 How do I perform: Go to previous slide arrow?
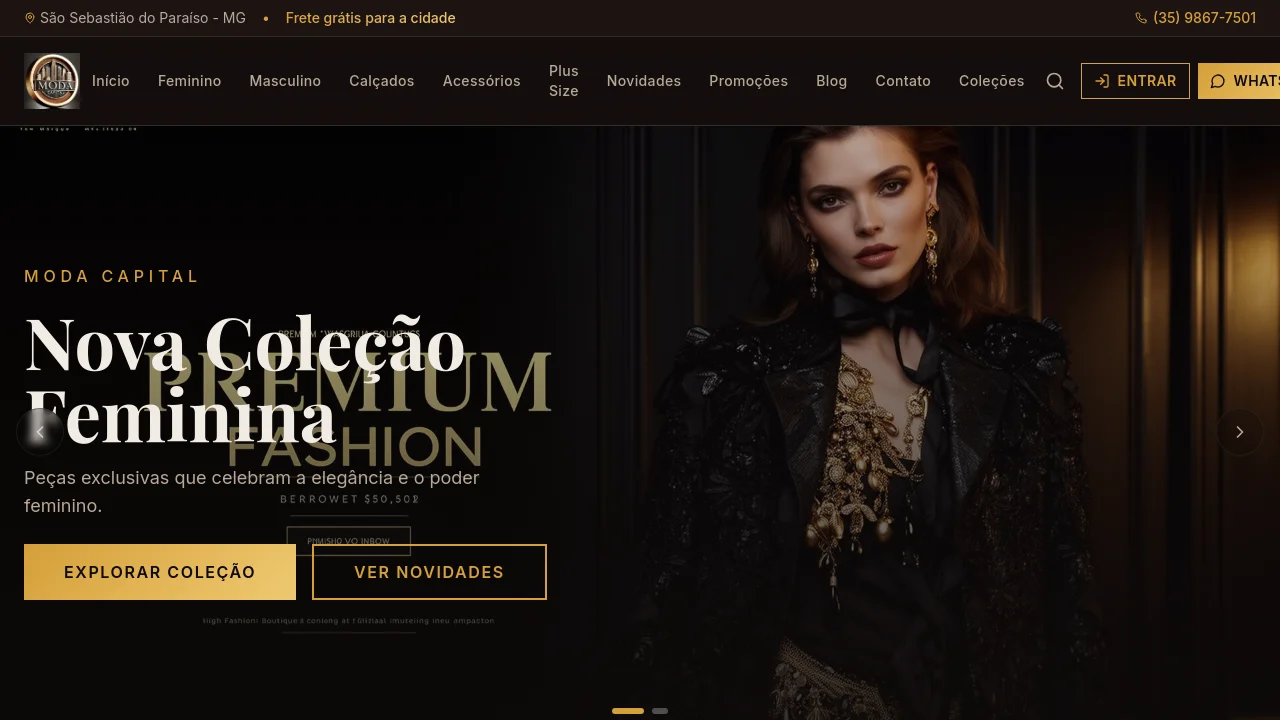pos(40,432)
